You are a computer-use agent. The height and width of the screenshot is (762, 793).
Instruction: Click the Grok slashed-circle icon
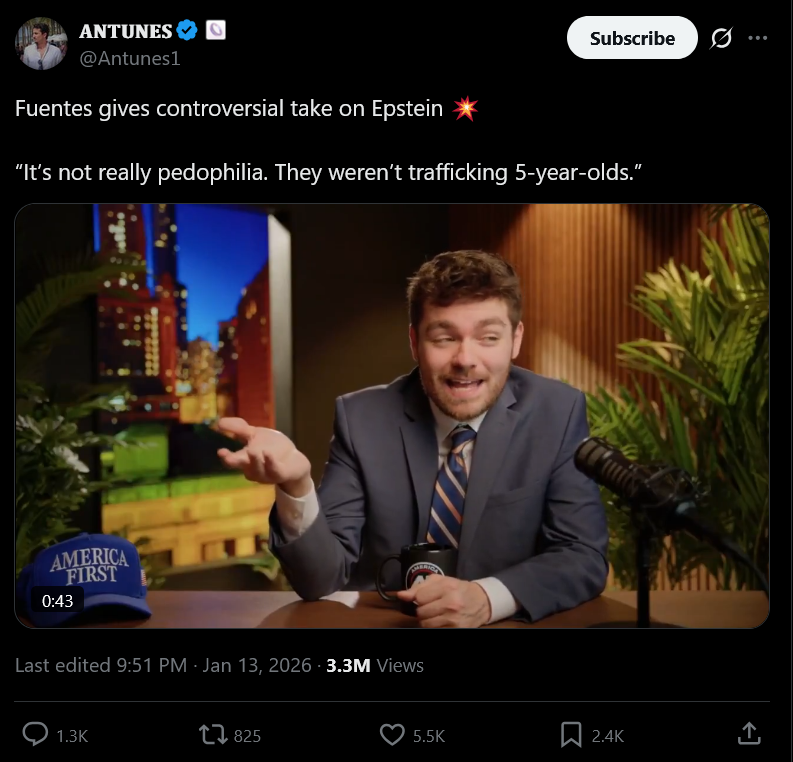pyautogui.click(x=721, y=38)
